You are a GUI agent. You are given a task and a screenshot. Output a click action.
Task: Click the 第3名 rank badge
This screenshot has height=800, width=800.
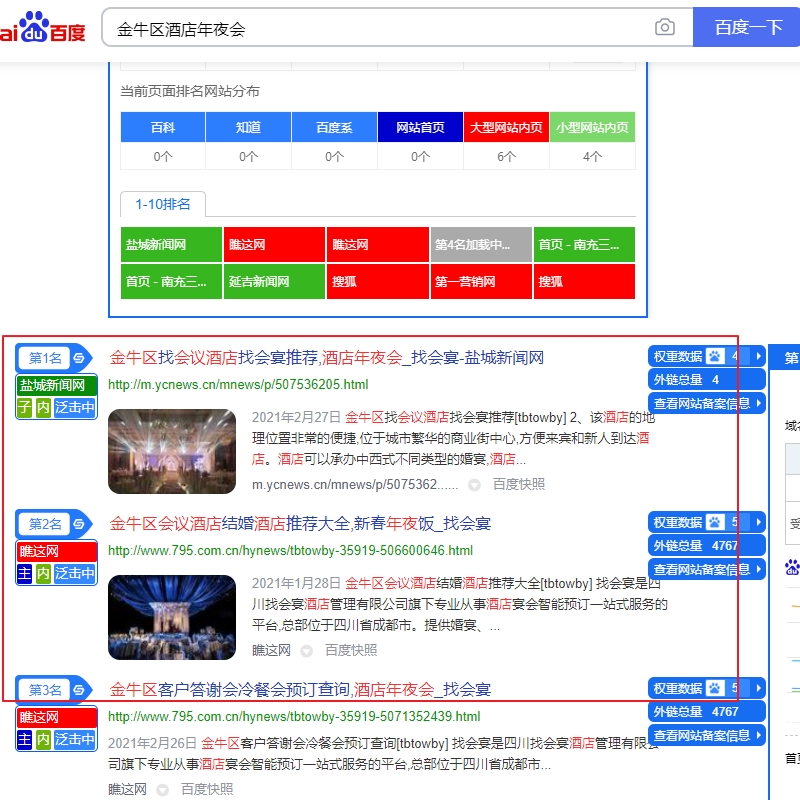[45, 690]
